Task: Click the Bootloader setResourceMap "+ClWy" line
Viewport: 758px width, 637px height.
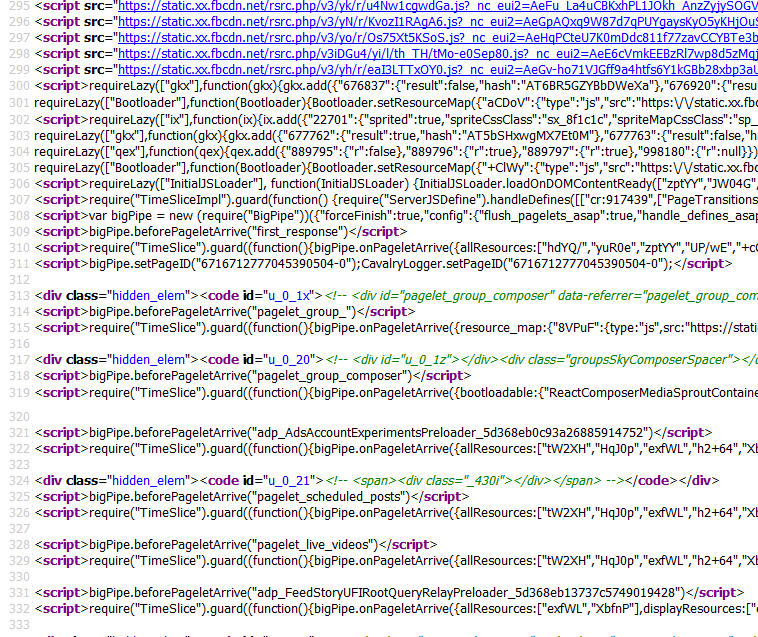Action: click(x=396, y=168)
